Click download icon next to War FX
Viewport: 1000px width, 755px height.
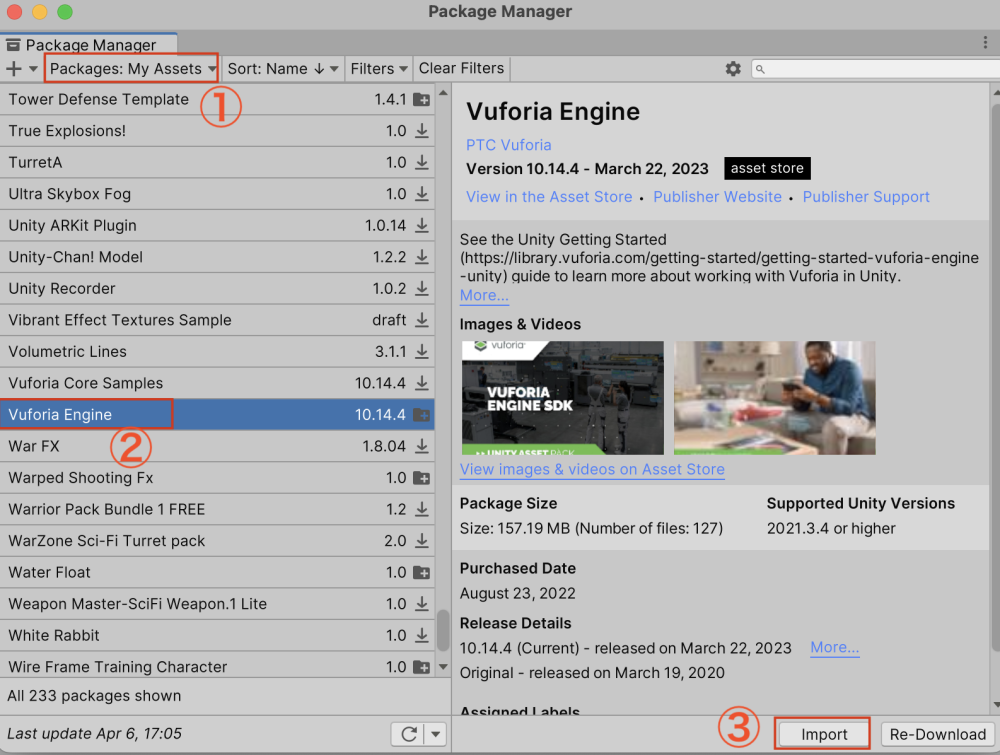[x=422, y=446]
